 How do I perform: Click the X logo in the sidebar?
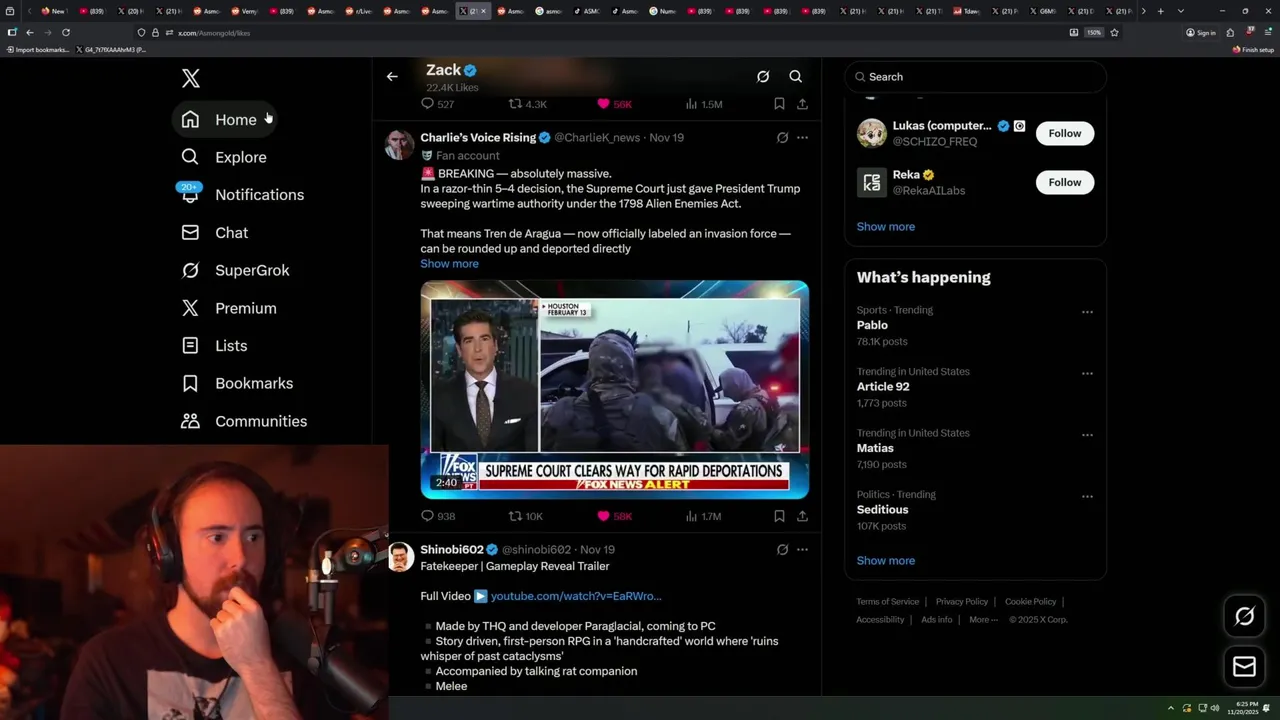coord(191,78)
